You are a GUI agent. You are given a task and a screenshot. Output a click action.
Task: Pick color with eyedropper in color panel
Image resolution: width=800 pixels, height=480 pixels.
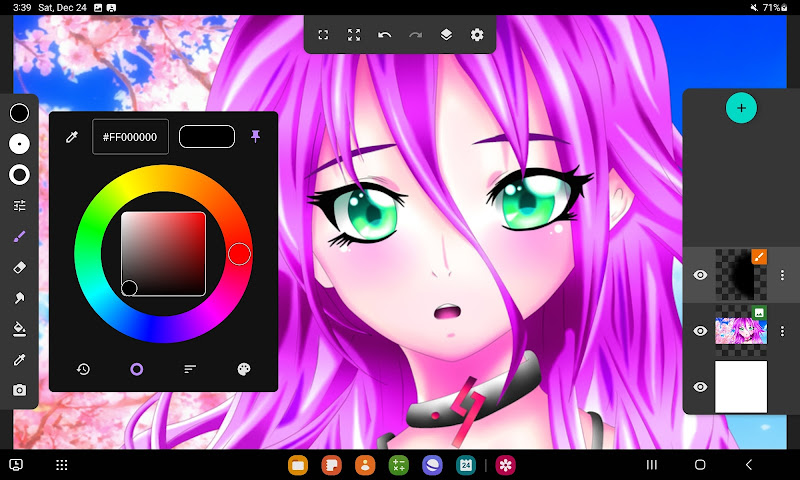tap(72, 137)
